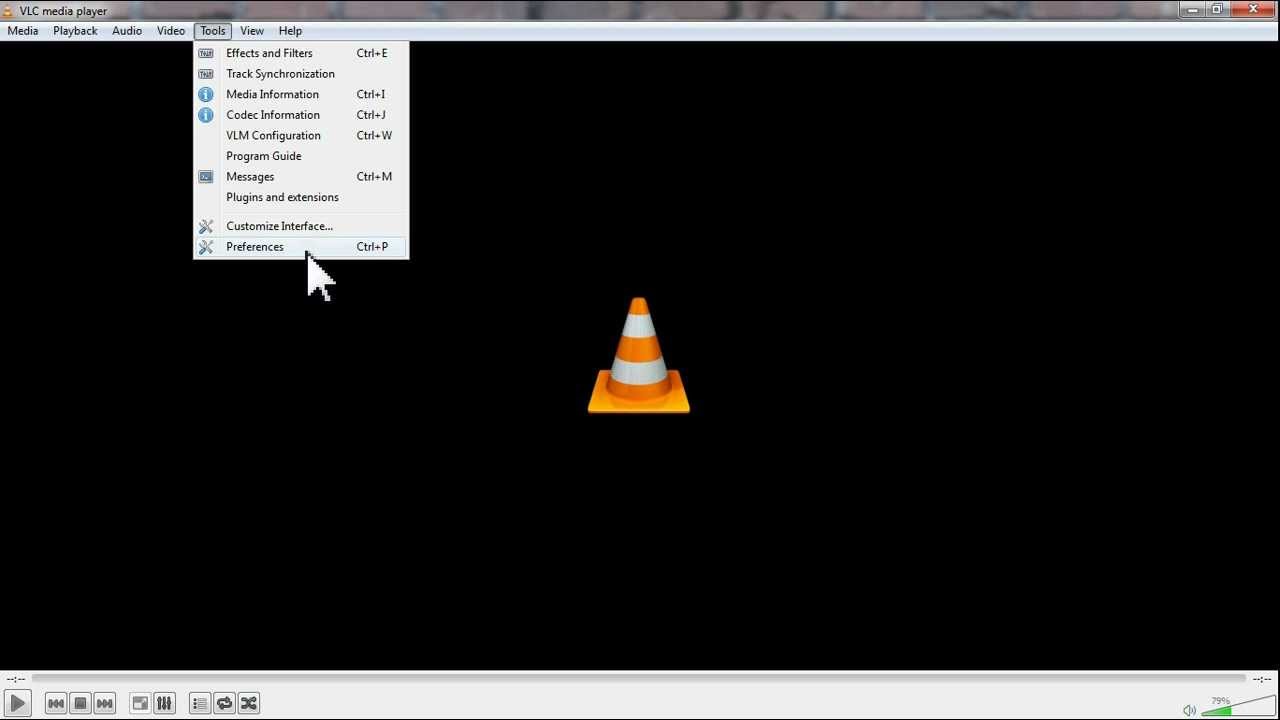
Task: Click the Play button
Action: (17, 703)
